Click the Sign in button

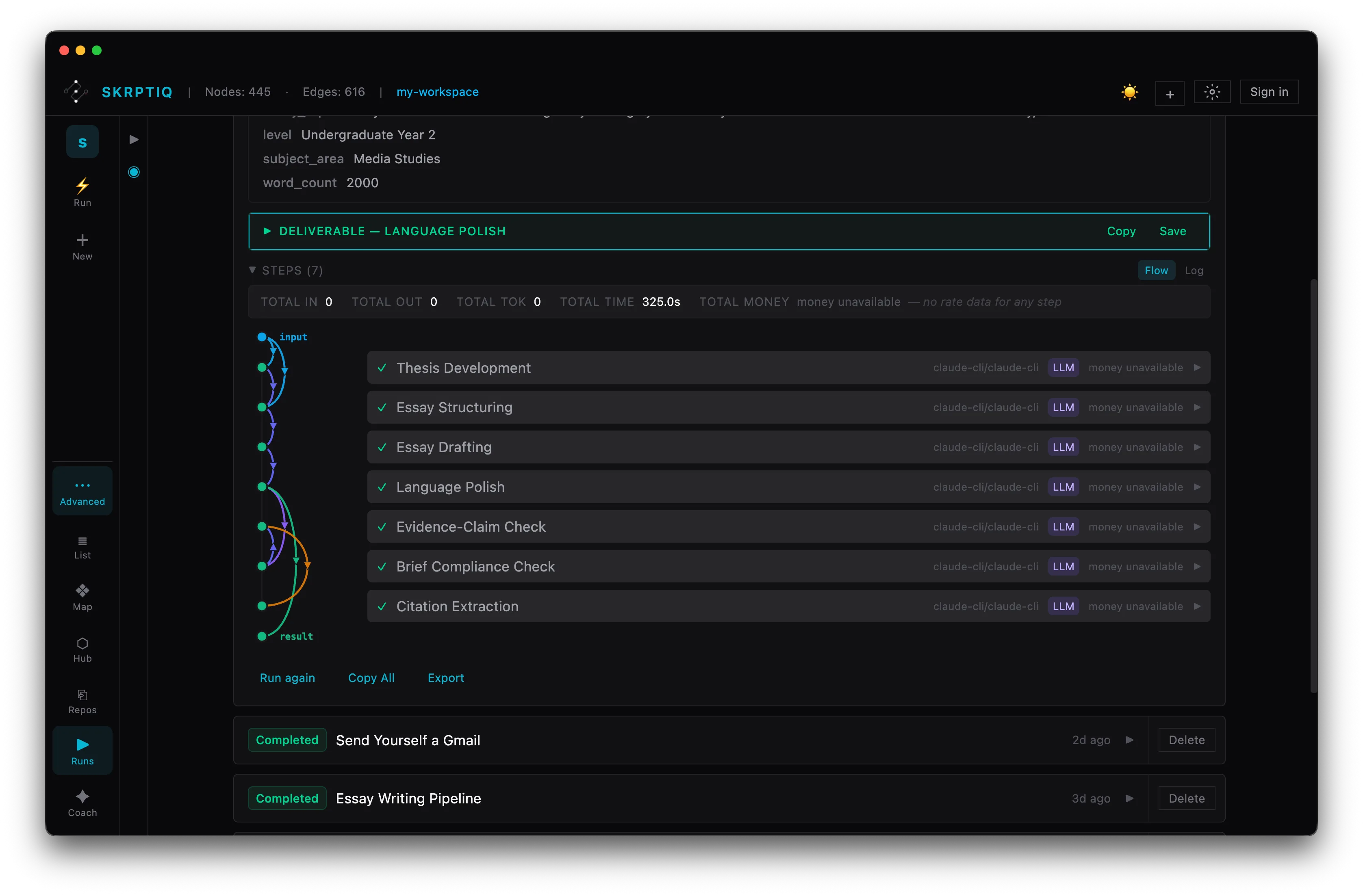pos(1269,92)
